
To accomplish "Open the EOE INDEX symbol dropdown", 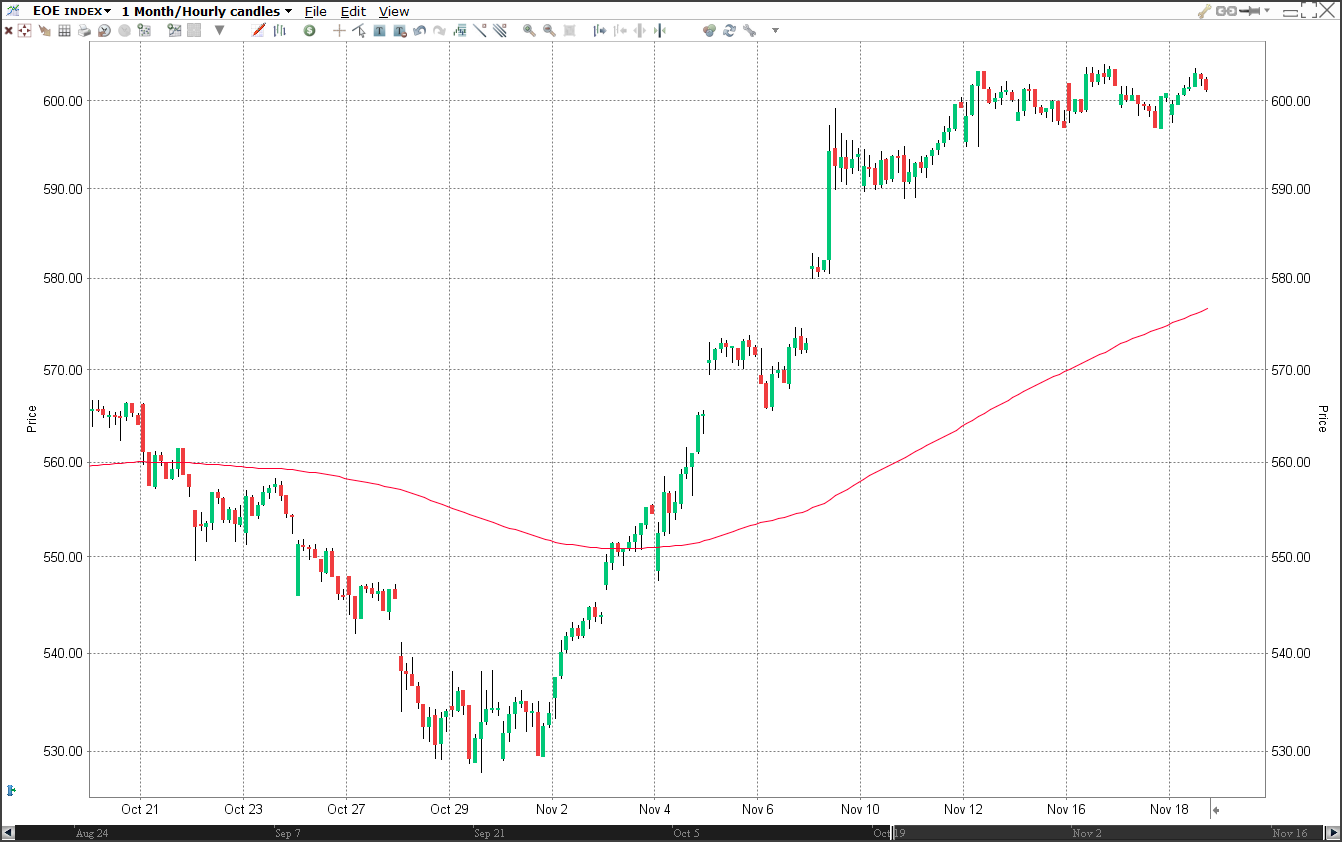I will (71, 11).
